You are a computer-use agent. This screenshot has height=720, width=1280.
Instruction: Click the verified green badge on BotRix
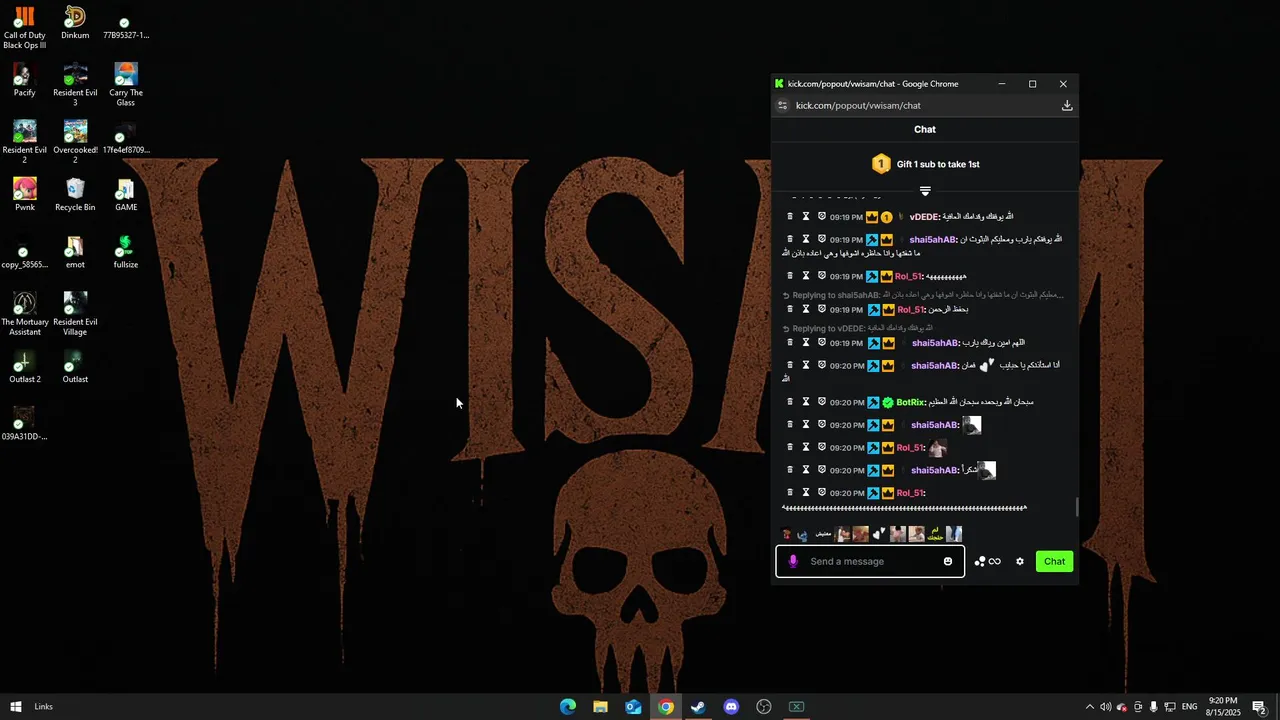coord(888,403)
